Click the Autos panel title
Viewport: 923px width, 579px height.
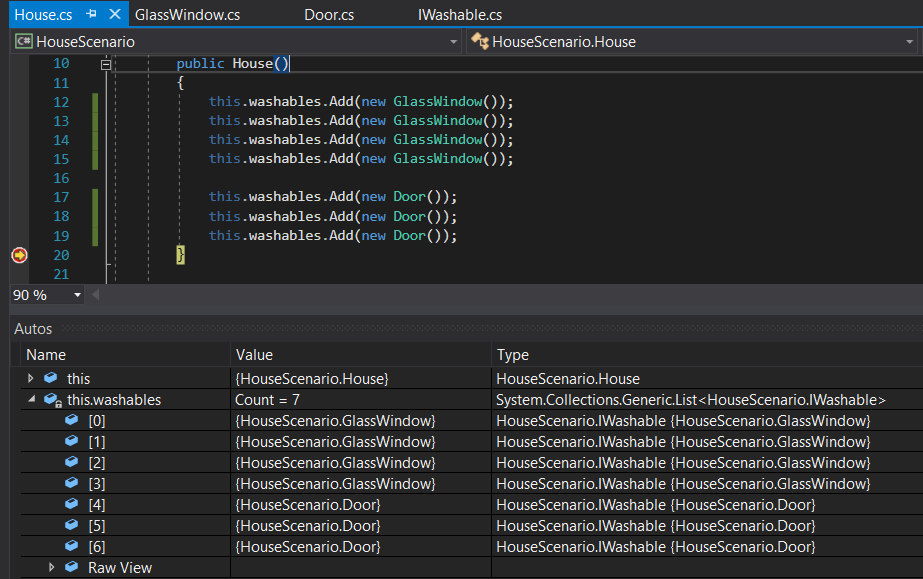coord(33,329)
